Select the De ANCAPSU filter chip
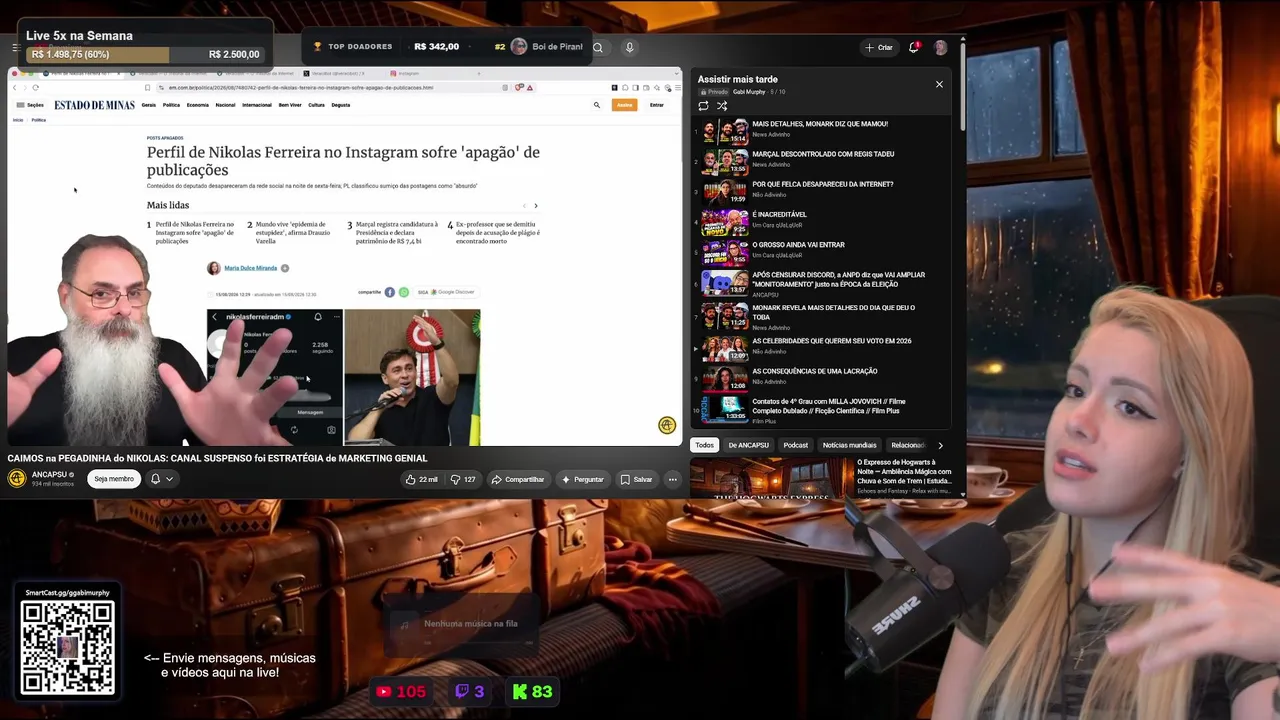This screenshot has height=720, width=1280. (748, 445)
